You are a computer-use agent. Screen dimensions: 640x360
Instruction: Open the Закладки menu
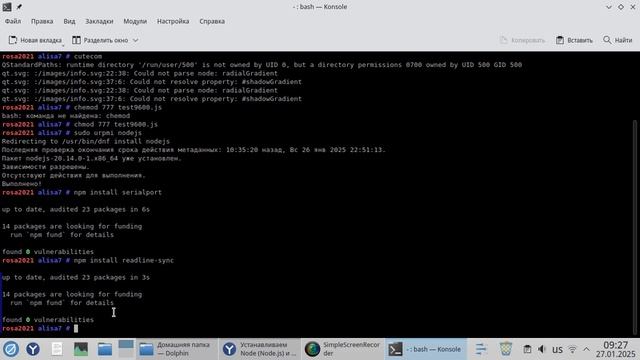99,21
